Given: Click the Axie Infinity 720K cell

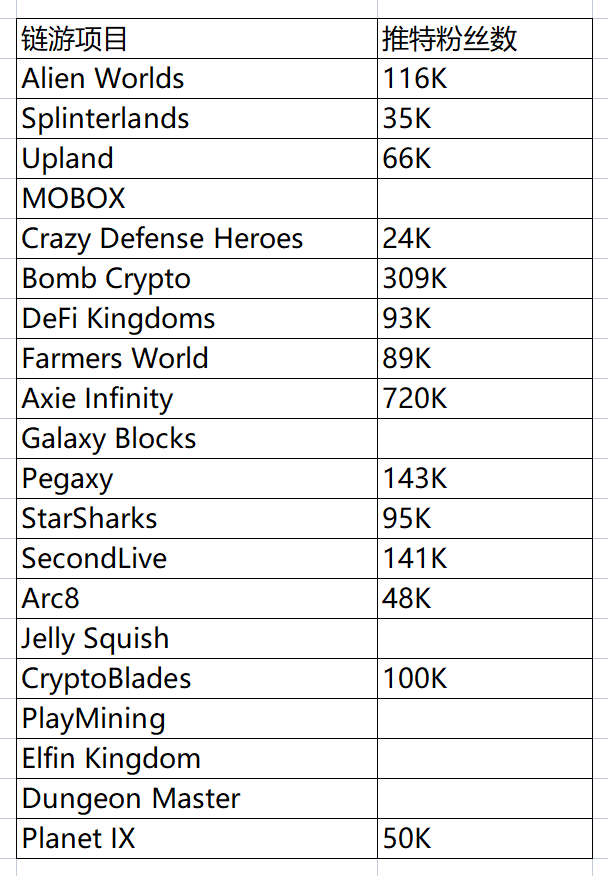Looking at the screenshot, I should click(485, 398).
